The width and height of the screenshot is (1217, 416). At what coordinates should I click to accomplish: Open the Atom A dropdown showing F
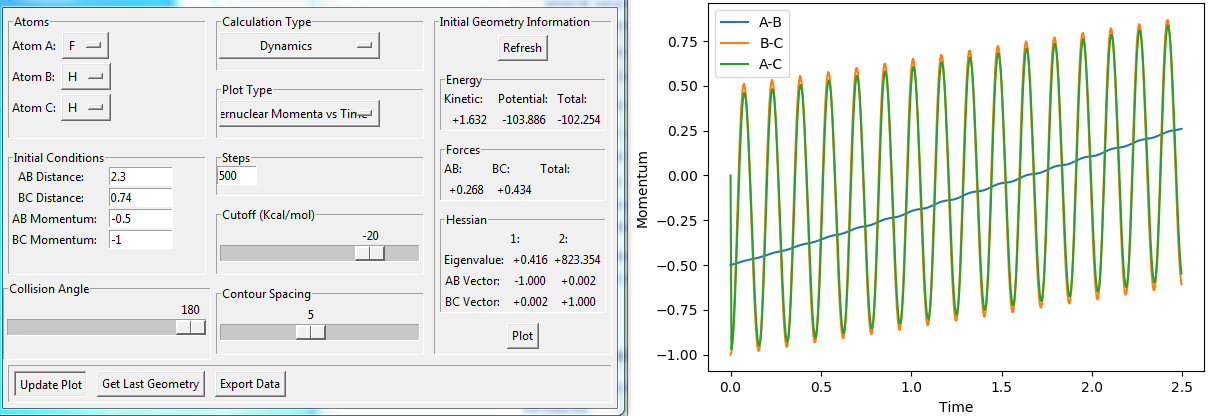click(x=84, y=45)
